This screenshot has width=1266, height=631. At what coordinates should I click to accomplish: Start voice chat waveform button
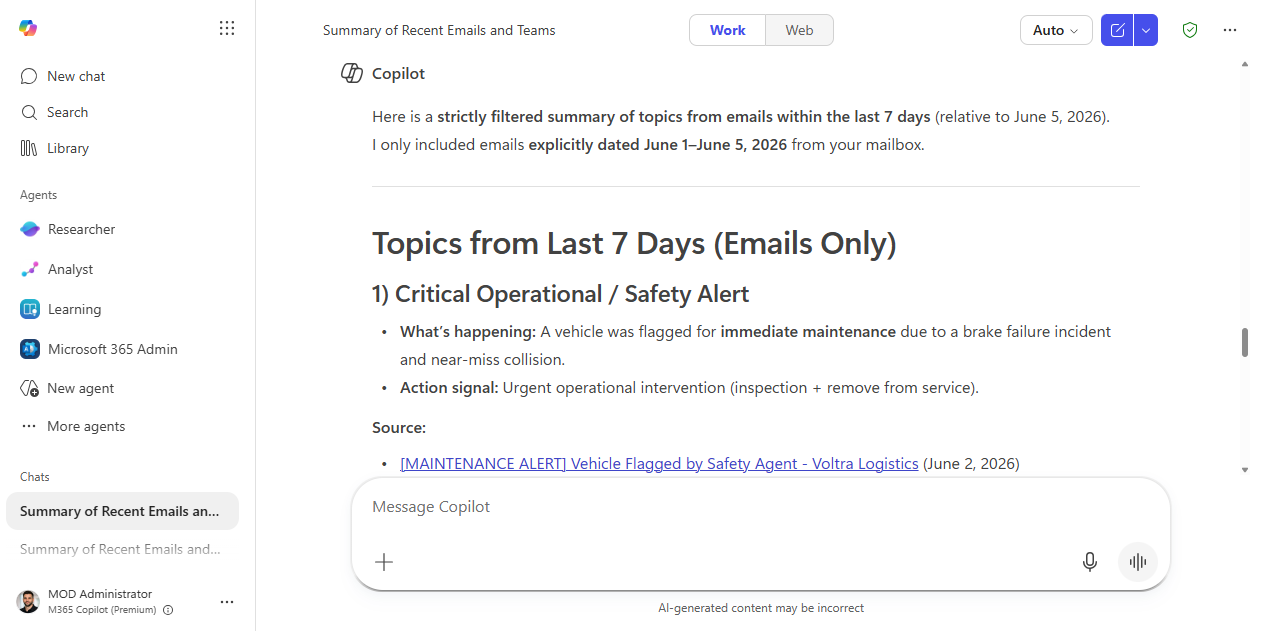click(x=1137, y=562)
